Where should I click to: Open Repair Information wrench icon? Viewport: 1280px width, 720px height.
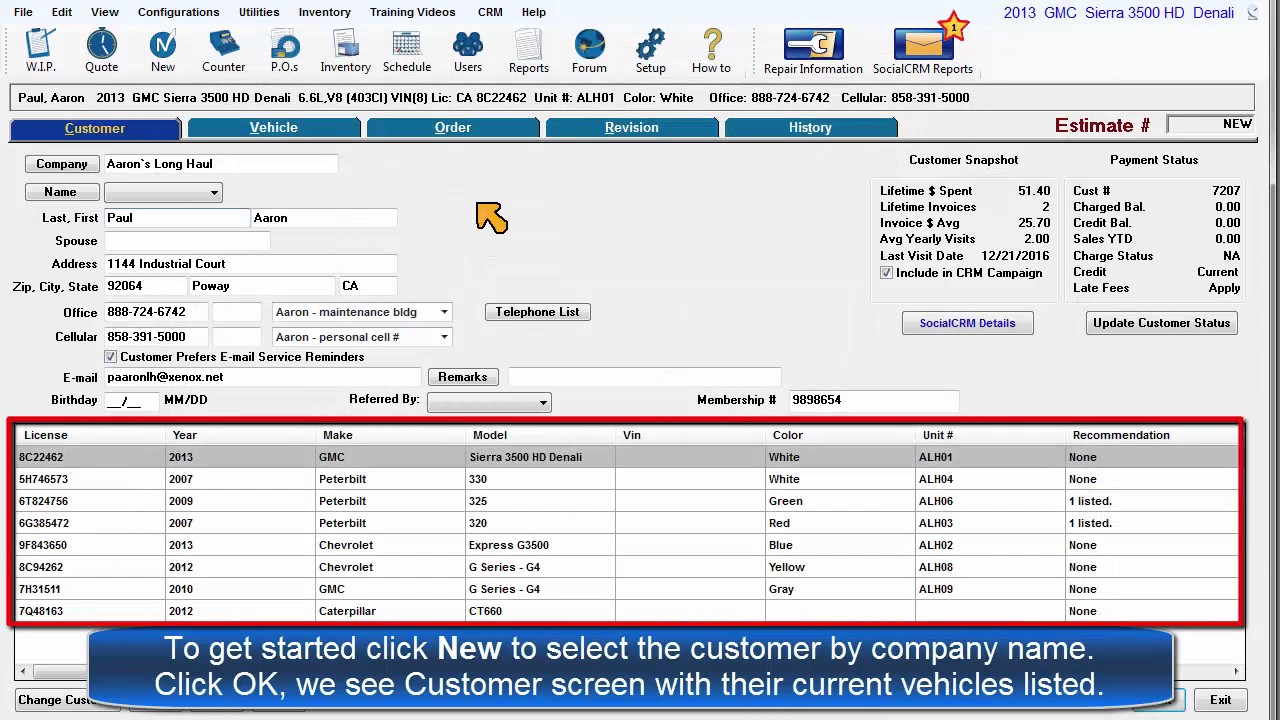click(812, 51)
